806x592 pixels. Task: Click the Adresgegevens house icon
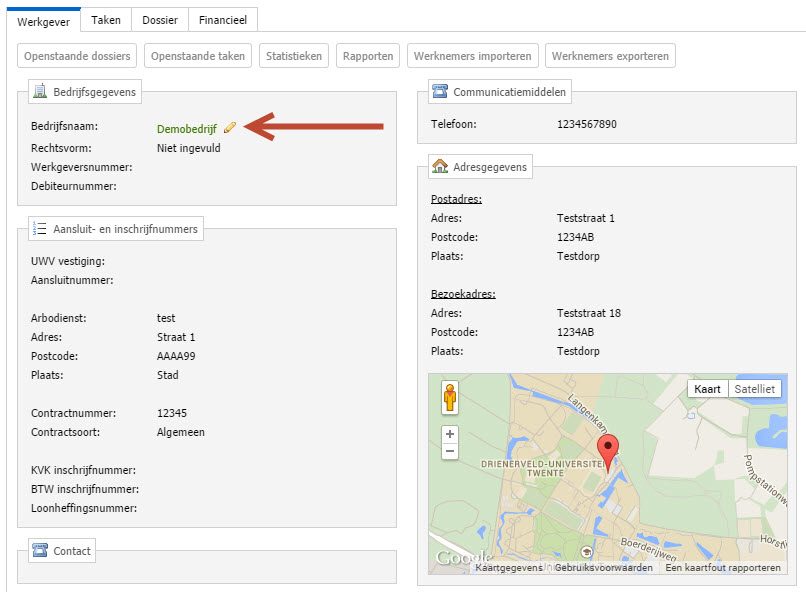tap(440, 166)
